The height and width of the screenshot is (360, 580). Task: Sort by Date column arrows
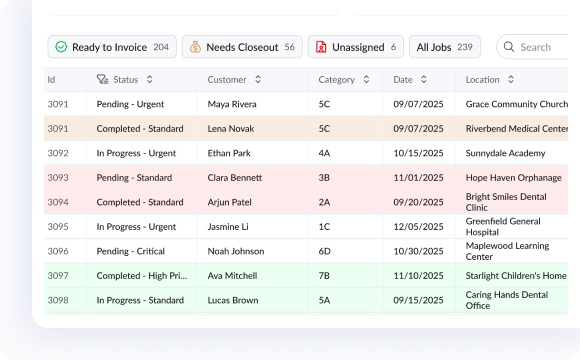(424, 79)
